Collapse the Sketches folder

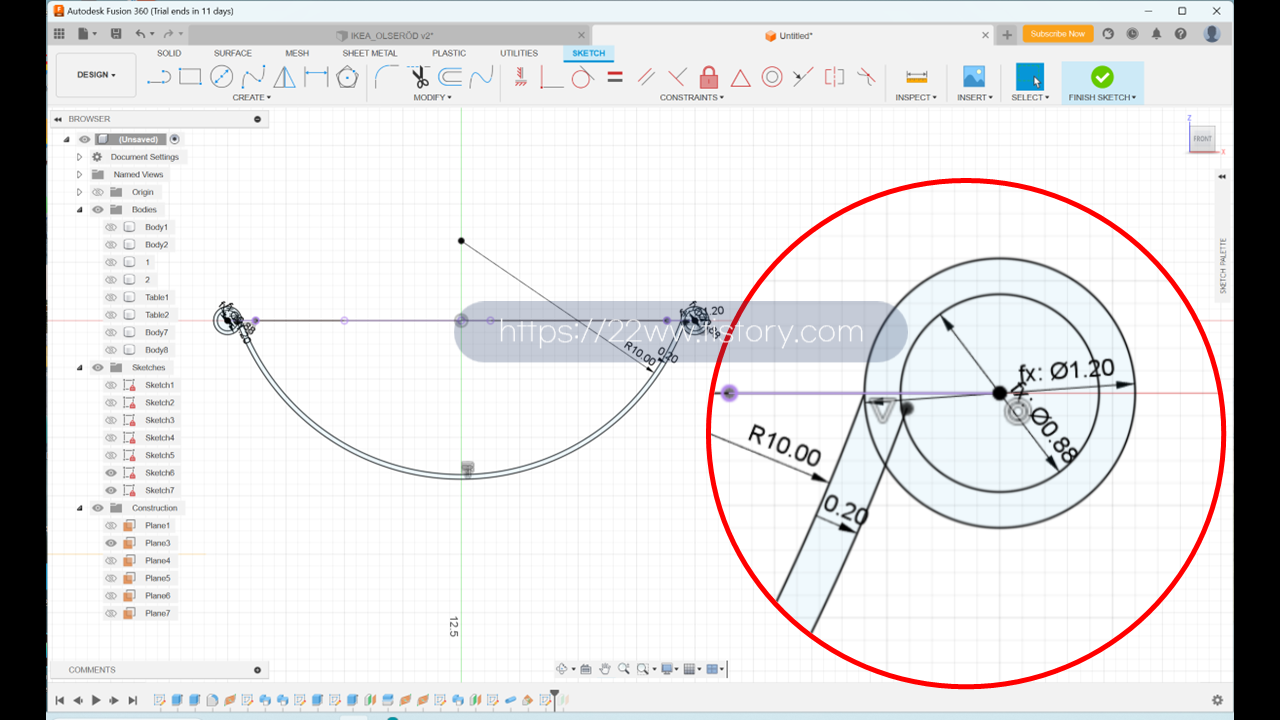tap(80, 367)
